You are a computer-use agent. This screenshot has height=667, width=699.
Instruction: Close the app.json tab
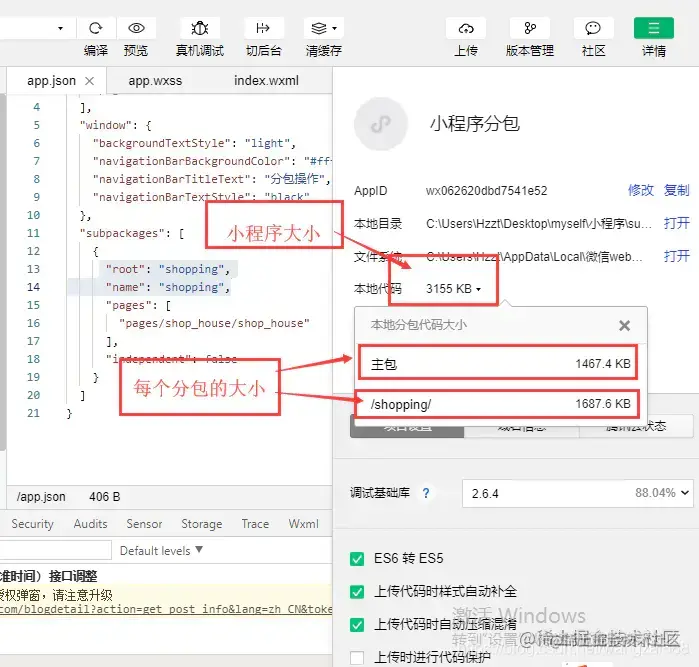point(90,81)
